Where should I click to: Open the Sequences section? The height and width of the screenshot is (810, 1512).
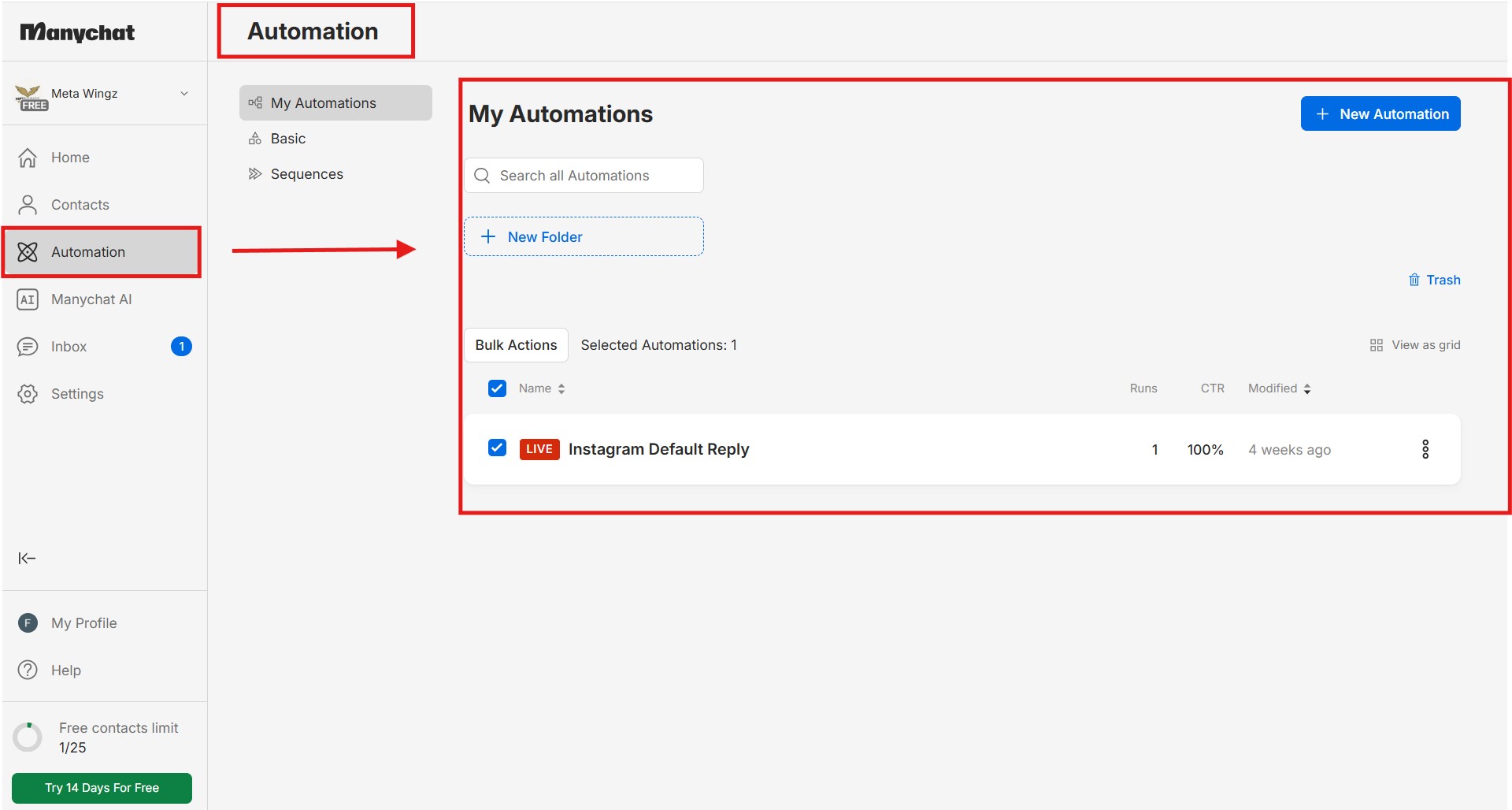point(335,174)
